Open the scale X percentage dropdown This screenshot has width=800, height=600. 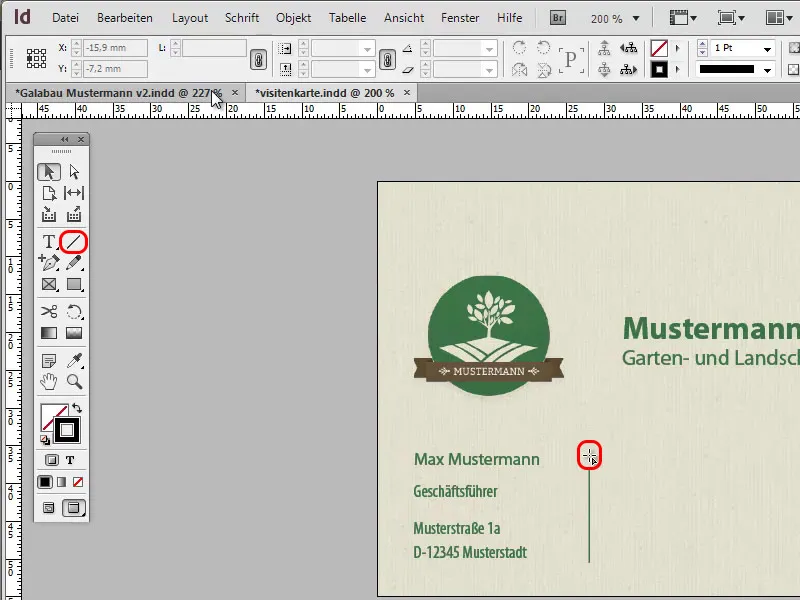click(x=367, y=49)
